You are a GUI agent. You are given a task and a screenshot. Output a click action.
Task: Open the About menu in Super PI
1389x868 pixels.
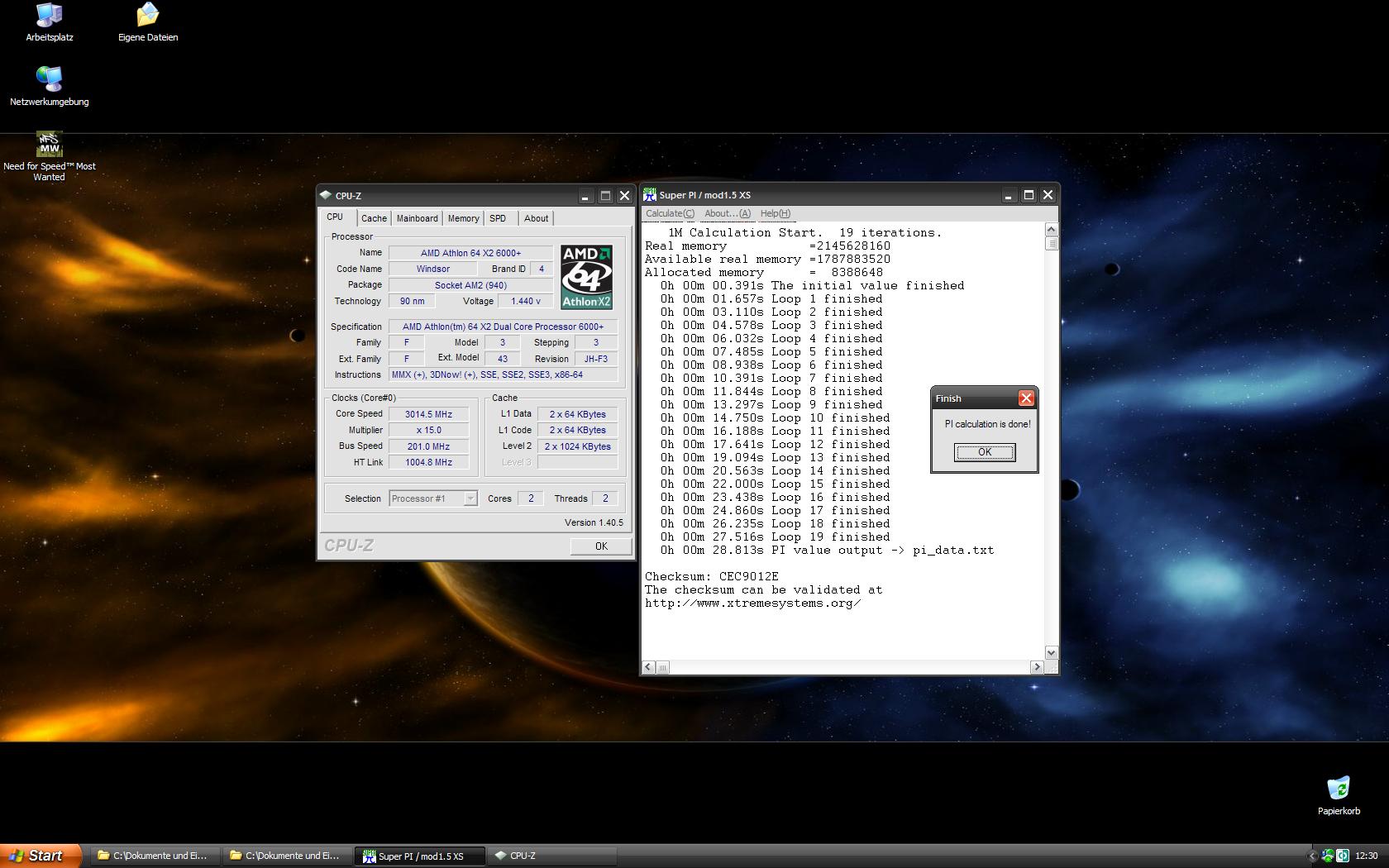727,213
